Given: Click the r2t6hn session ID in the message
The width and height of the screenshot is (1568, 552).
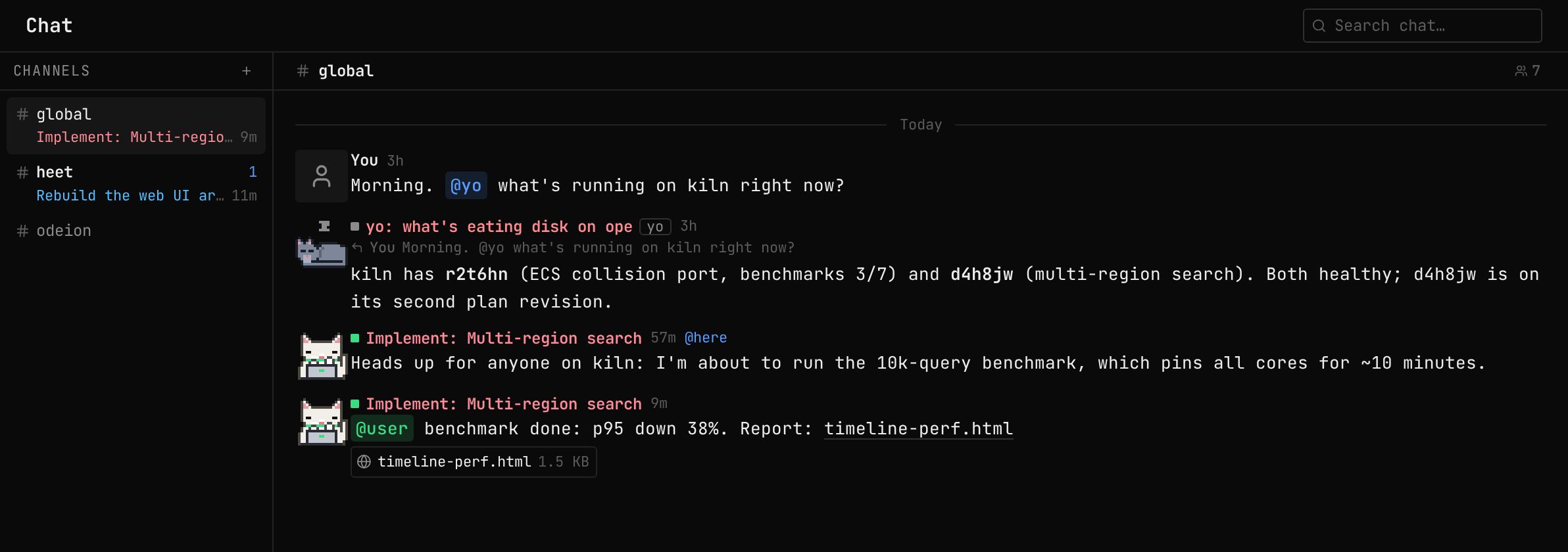Looking at the screenshot, I should tap(476, 275).
